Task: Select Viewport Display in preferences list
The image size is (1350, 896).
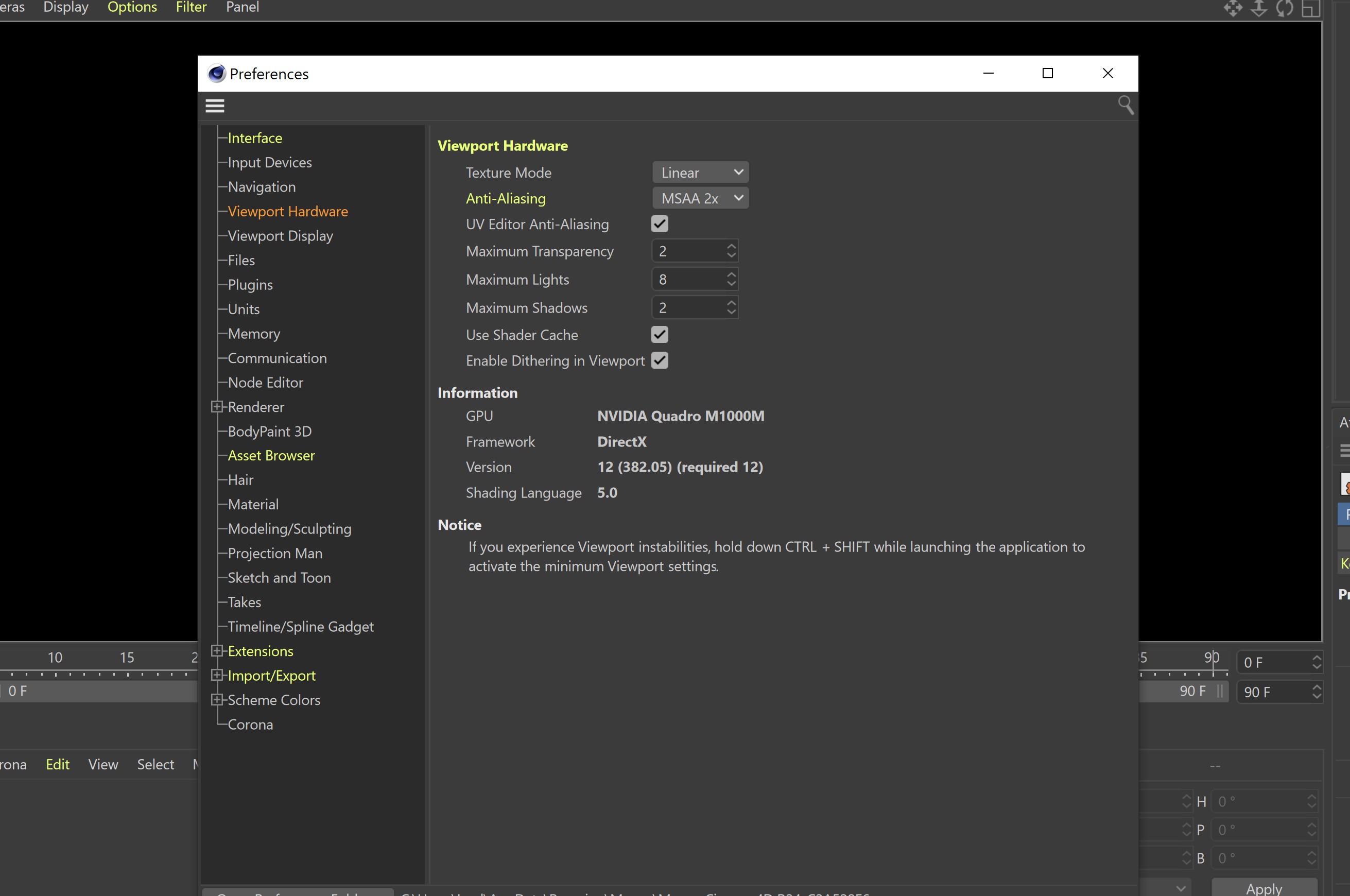Action: (280, 236)
